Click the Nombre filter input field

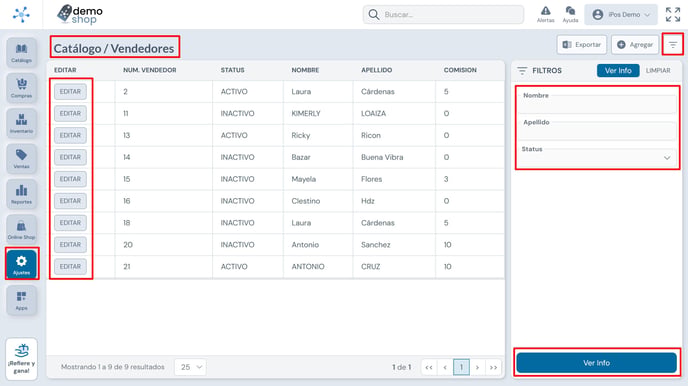click(x=597, y=104)
